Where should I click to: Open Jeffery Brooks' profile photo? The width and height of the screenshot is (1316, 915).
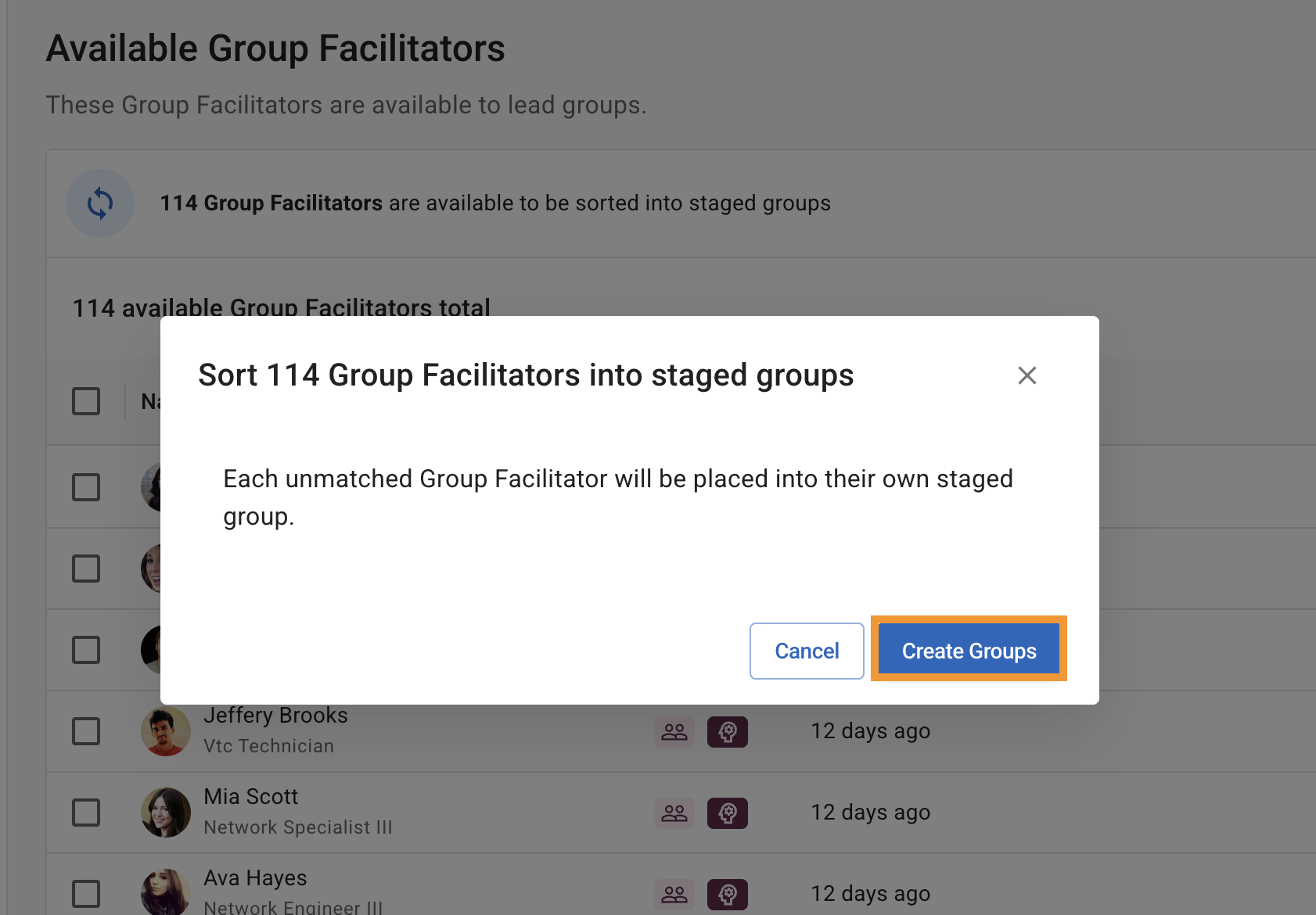click(x=166, y=732)
